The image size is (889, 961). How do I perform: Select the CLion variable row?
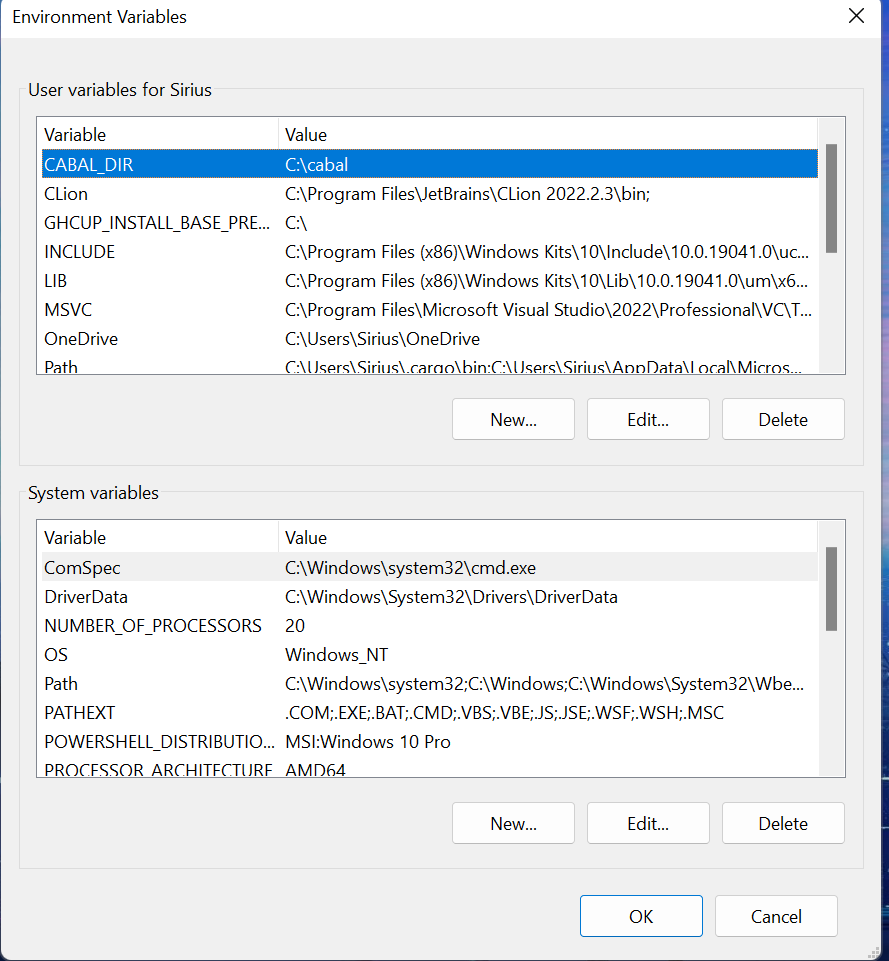point(150,193)
